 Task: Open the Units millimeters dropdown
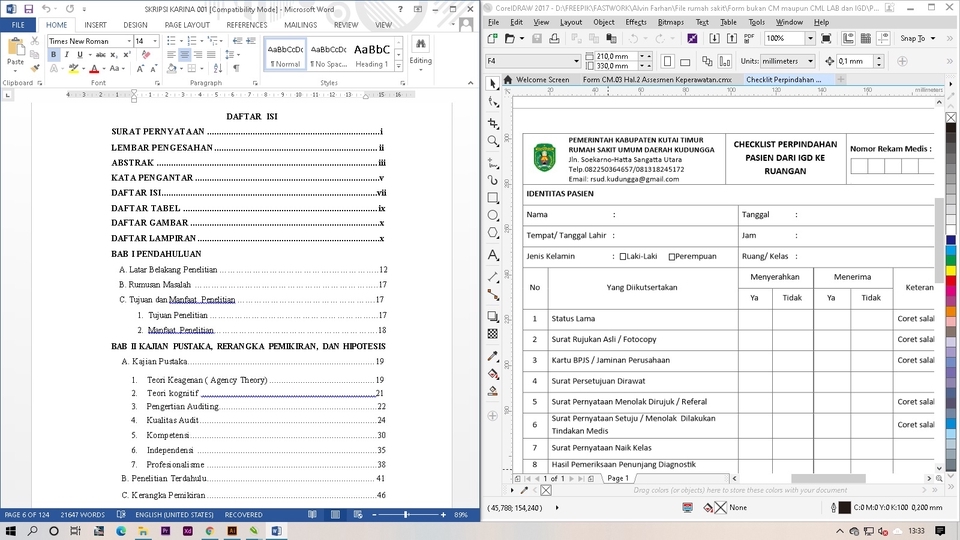811,61
